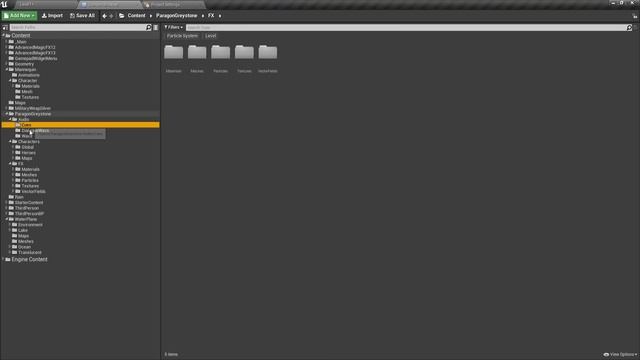
Task: Click the green Add New button
Action: 19,16
